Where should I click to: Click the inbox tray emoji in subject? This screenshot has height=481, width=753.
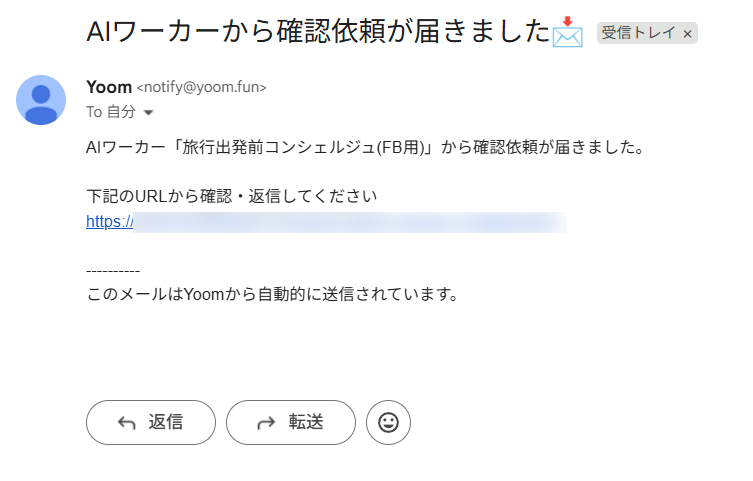tap(567, 32)
